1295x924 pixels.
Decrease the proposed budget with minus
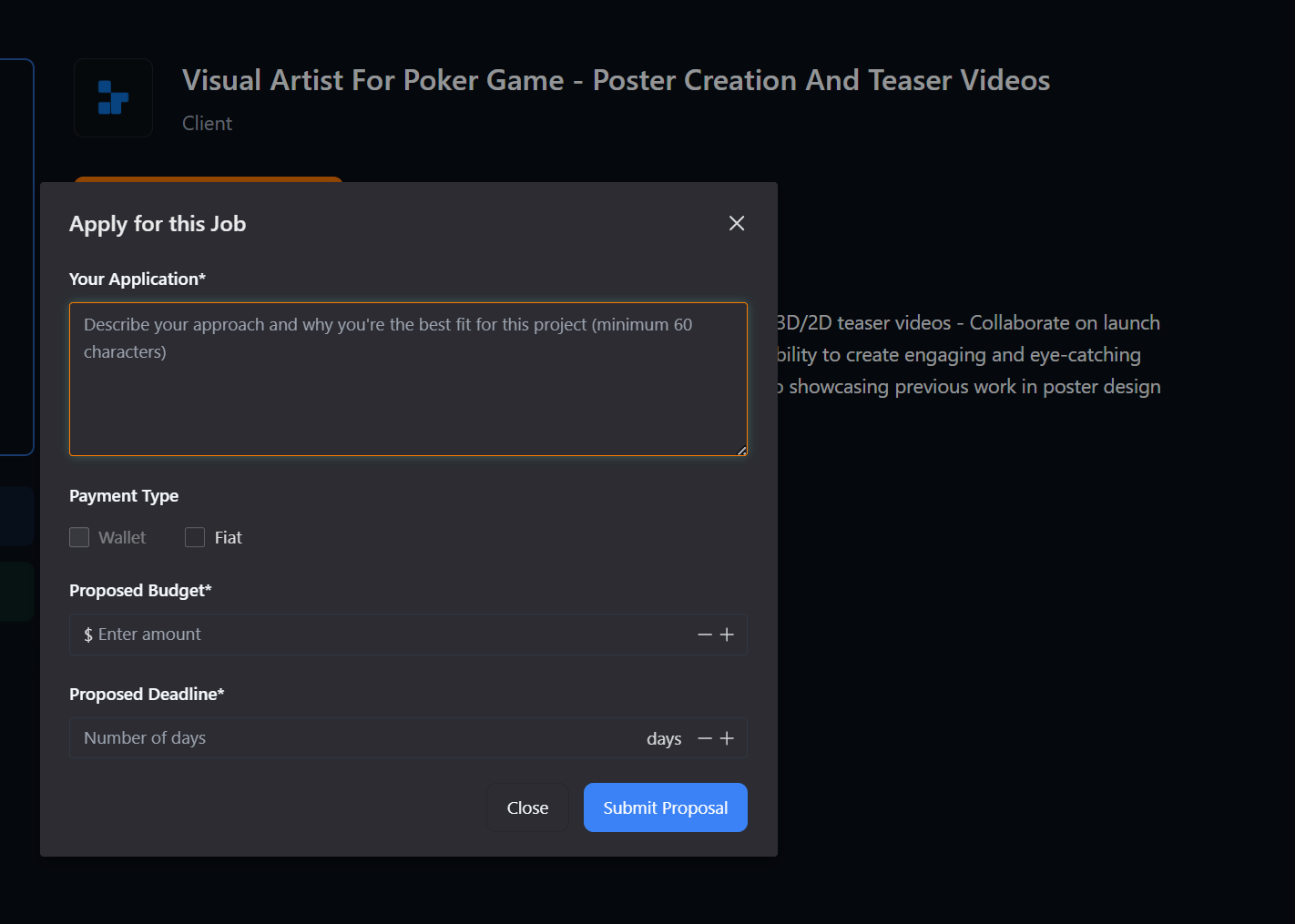705,635
